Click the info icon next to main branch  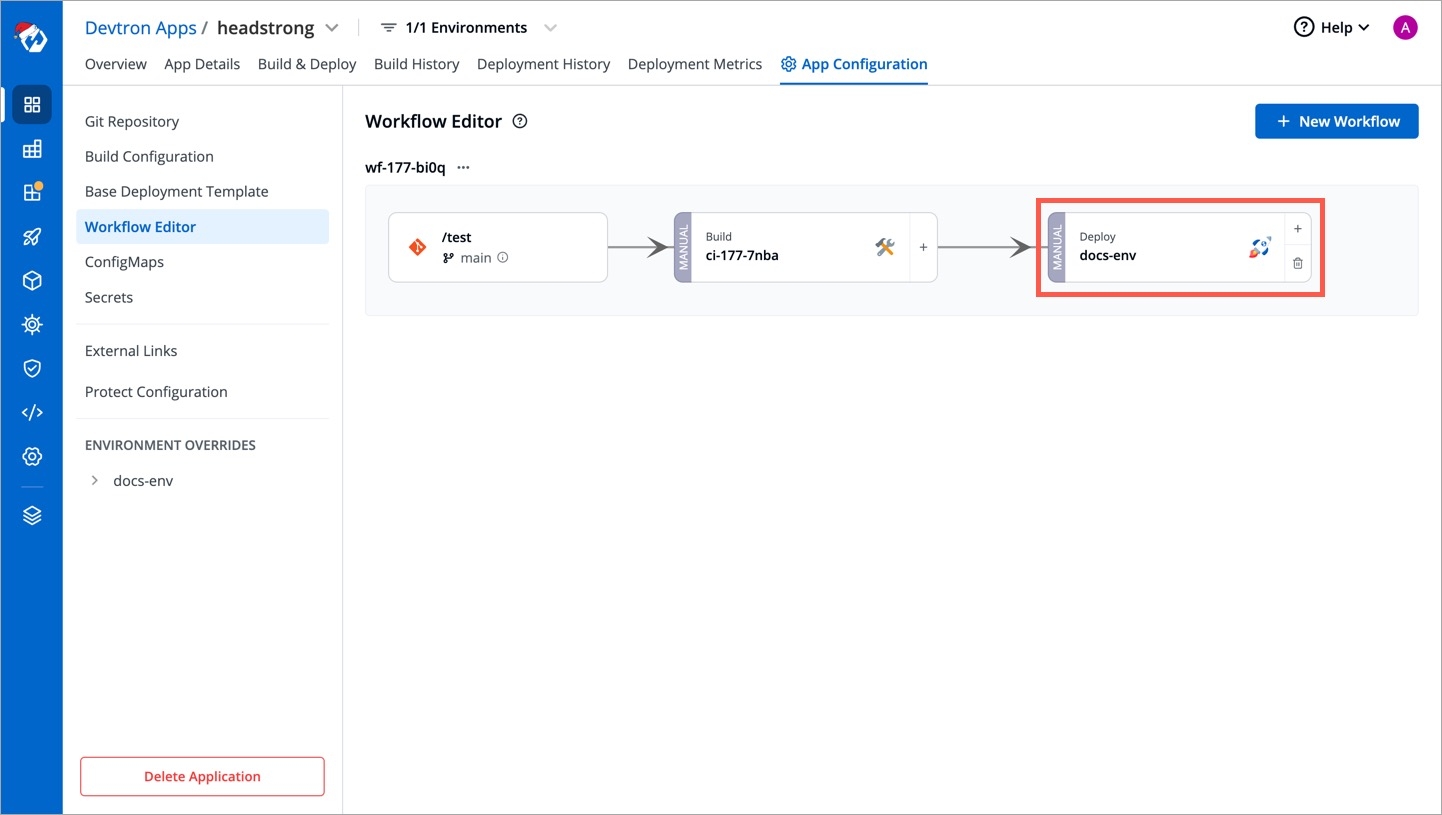[x=503, y=258]
